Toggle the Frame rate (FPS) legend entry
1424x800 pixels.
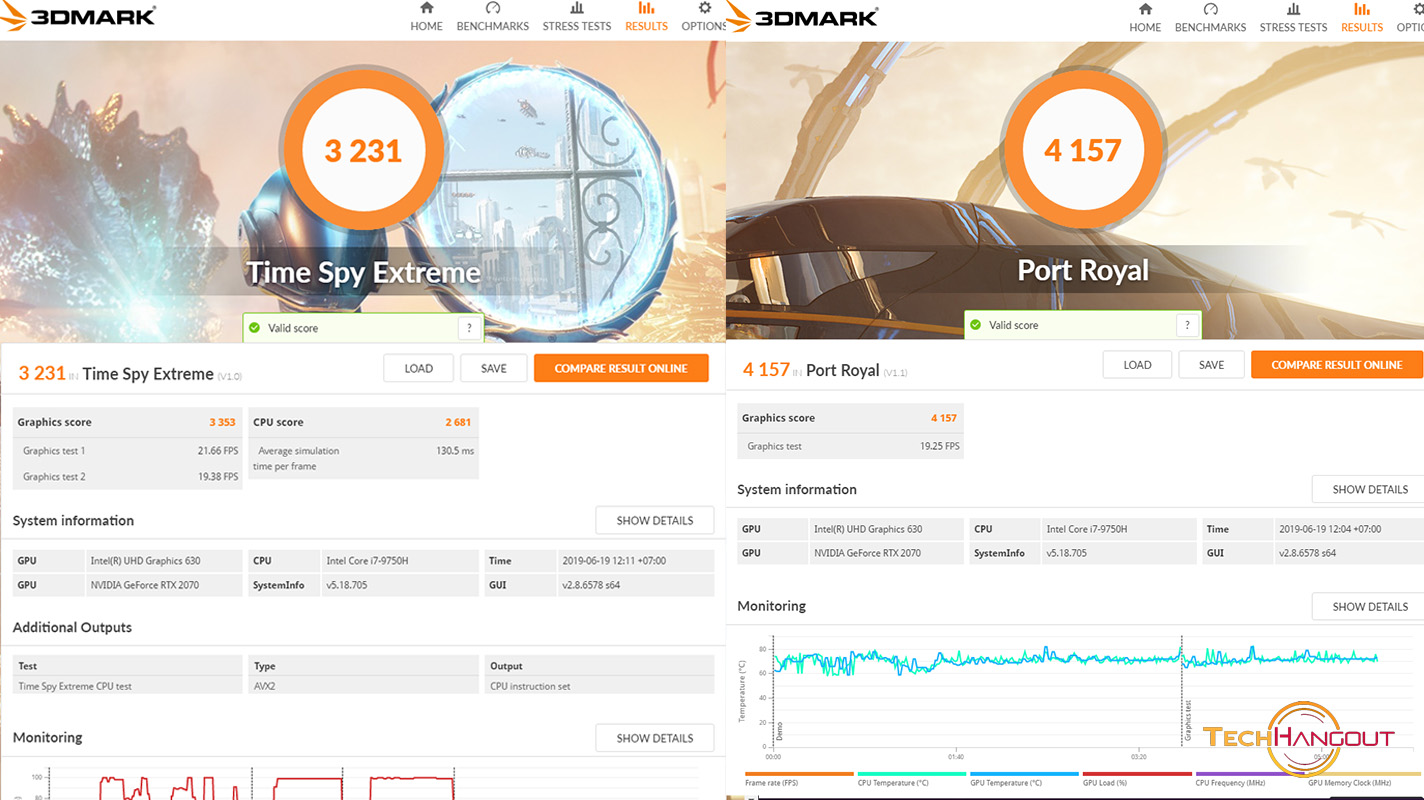pyautogui.click(x=798, y=780)
